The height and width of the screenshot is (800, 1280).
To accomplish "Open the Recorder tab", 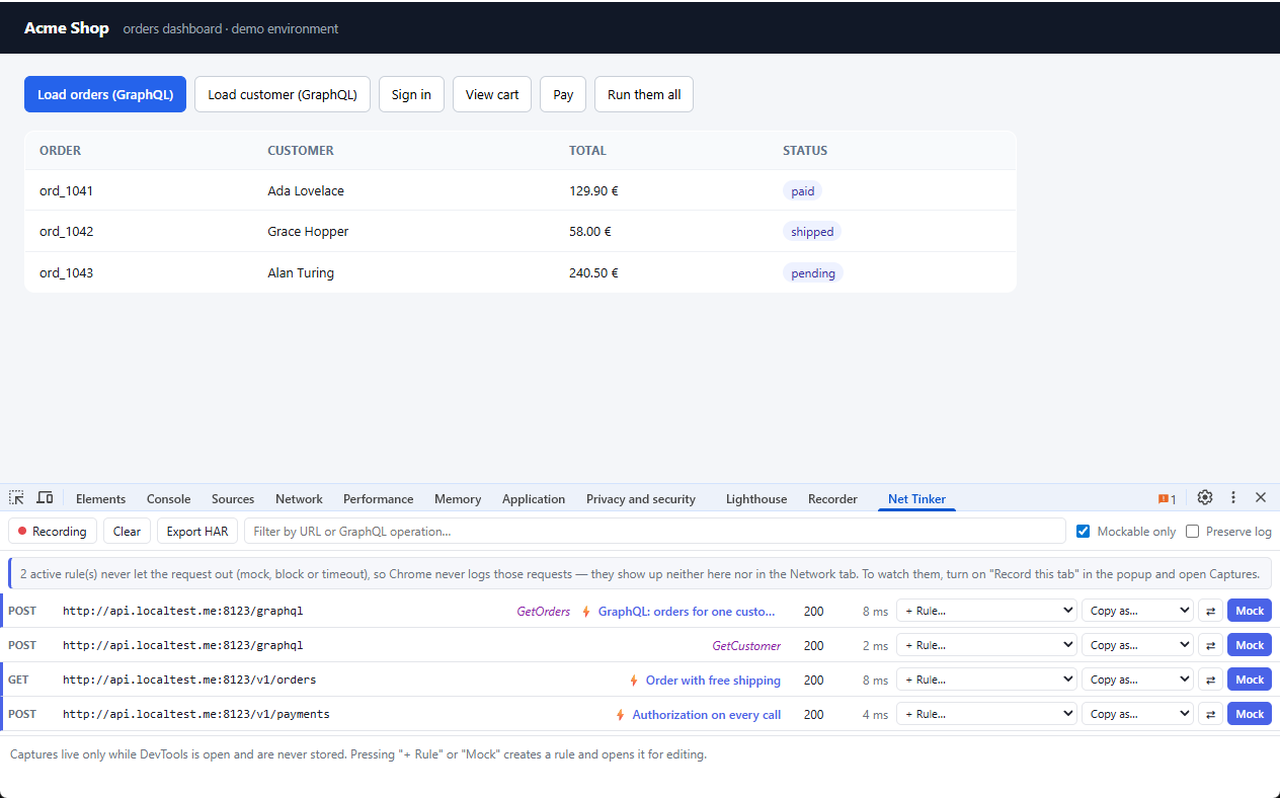I will pyautogui.click(x=833, y=499).
